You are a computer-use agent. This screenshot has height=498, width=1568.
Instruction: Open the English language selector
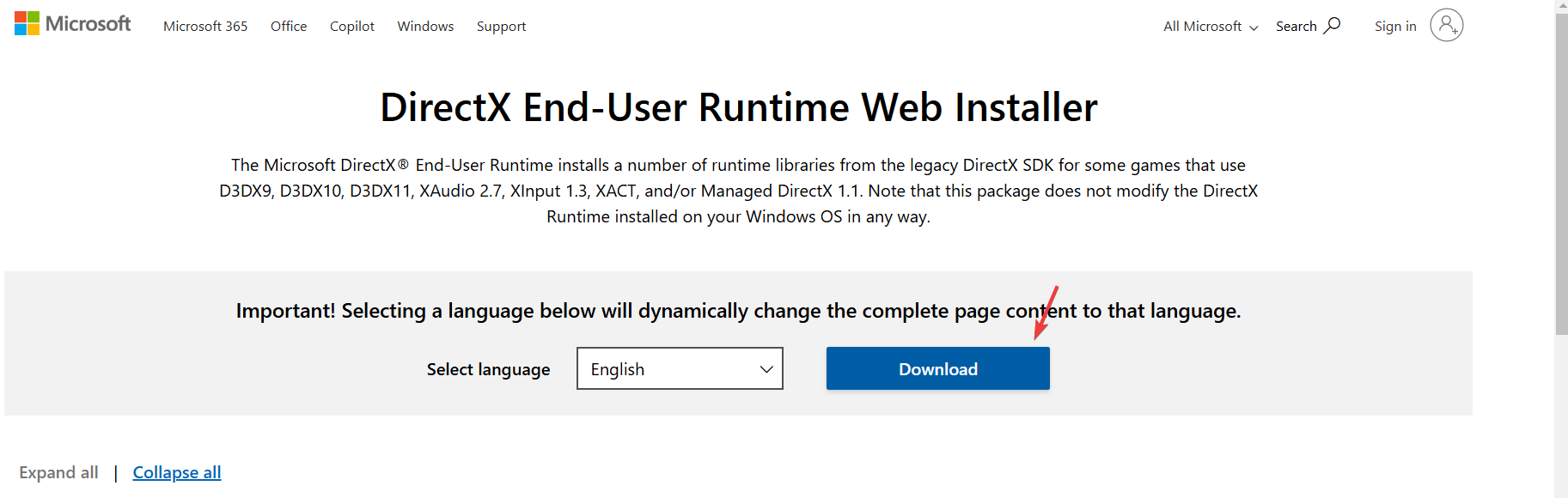pos(680,368)
